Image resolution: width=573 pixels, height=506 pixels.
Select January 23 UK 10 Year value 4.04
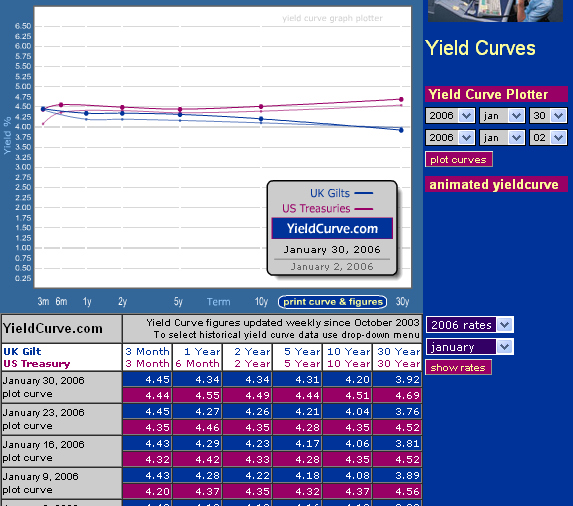[347, 411]
